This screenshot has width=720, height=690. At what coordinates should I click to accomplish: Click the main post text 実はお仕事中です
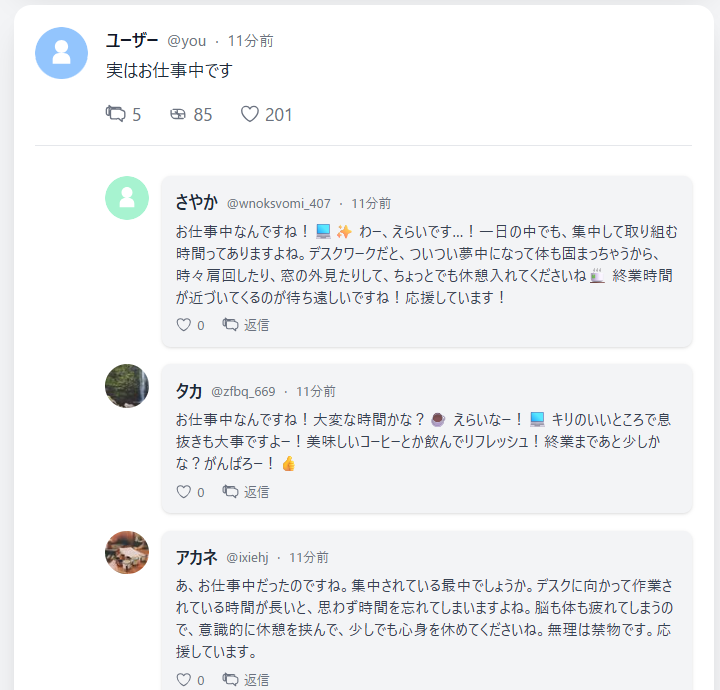169,72
